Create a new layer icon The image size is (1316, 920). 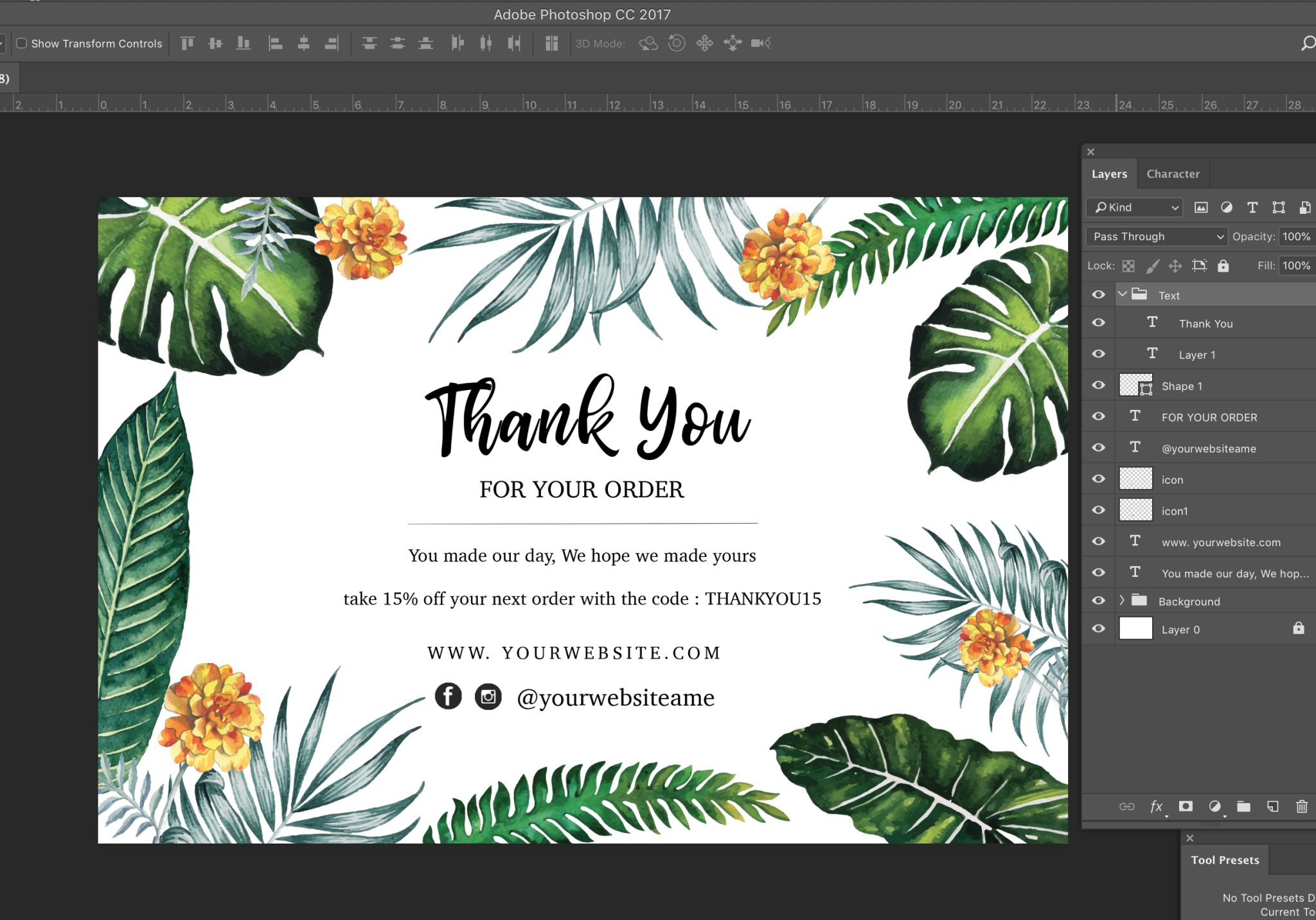[x=1273, y=807]
